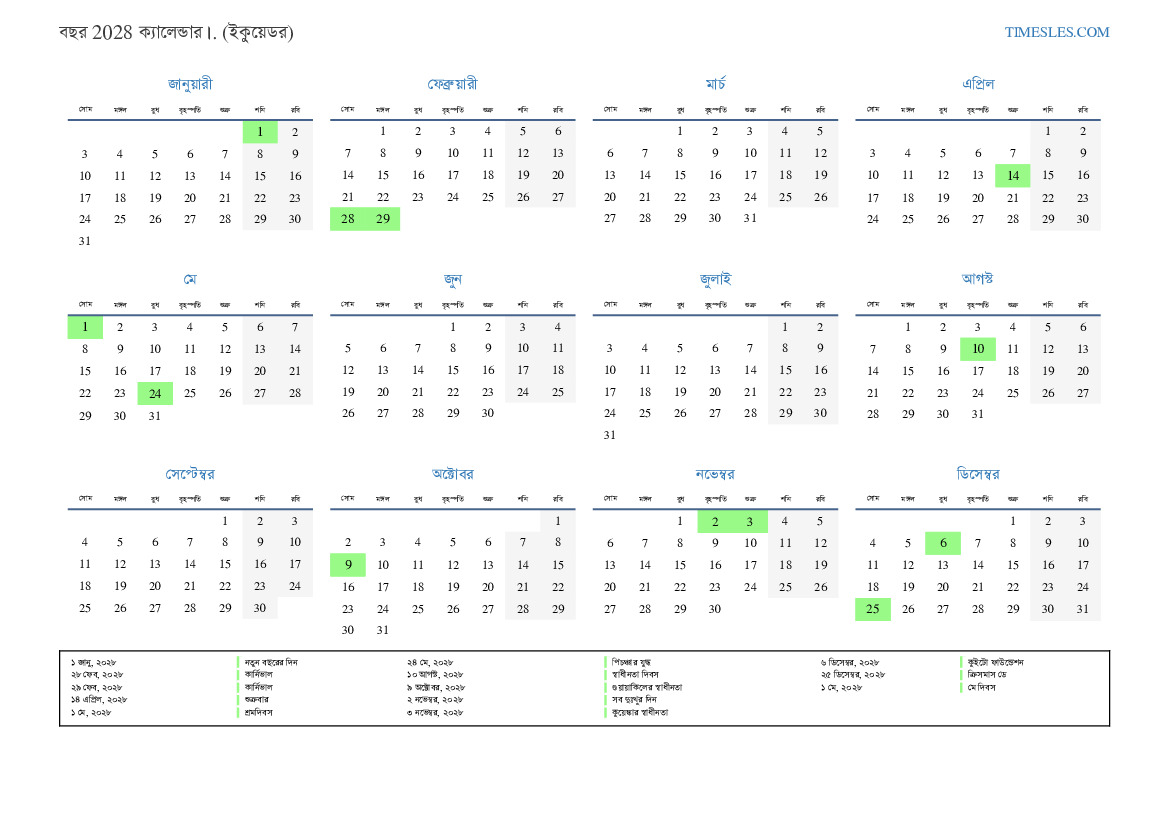This screenshot has height=827, width=1169.
Task: Select highlighted 25 in ডিসেম্বর
Action: (x=872, y=609)
